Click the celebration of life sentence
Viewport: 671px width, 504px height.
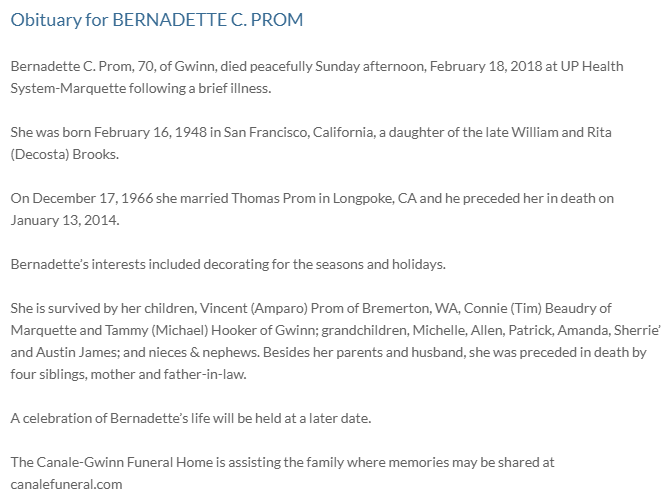pyautogui.click(x=191, y=418)
